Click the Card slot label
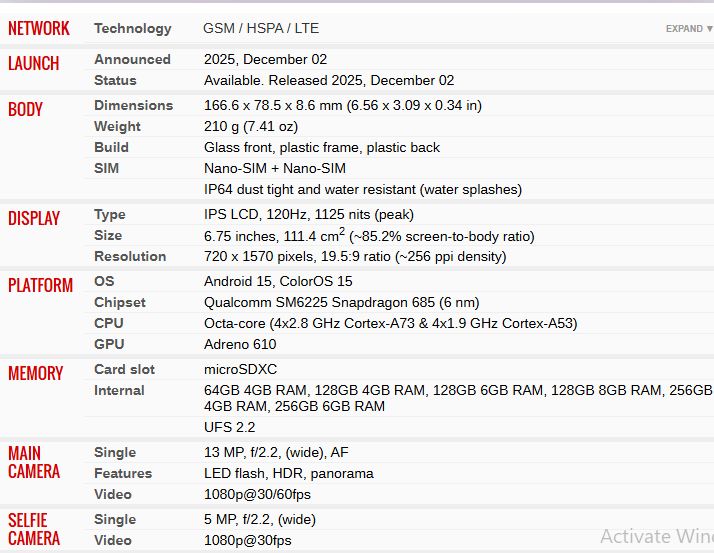Image resolution: width=714 pixels, height=553 pixels. coord(124,369)
